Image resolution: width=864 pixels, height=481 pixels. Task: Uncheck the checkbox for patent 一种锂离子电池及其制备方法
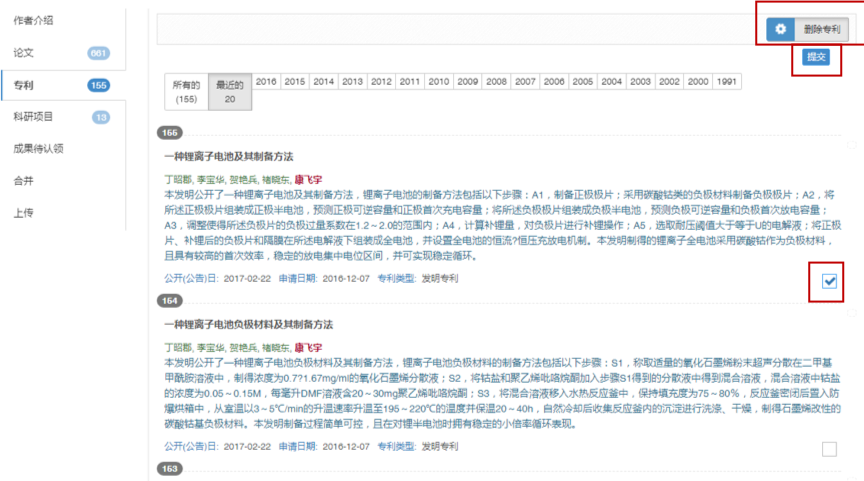coord(829,282)
